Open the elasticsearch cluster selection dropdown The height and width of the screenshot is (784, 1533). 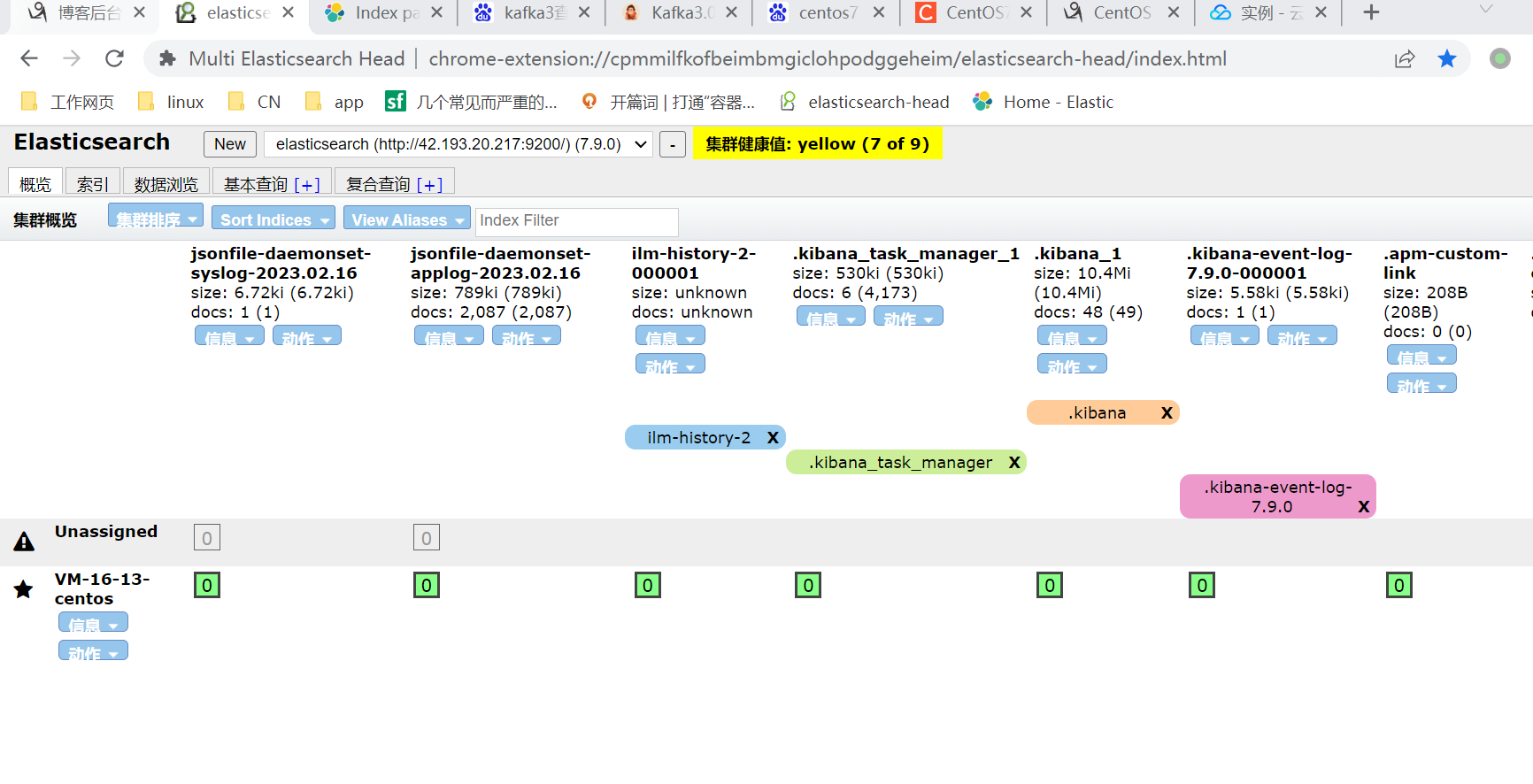click(459, 144)
